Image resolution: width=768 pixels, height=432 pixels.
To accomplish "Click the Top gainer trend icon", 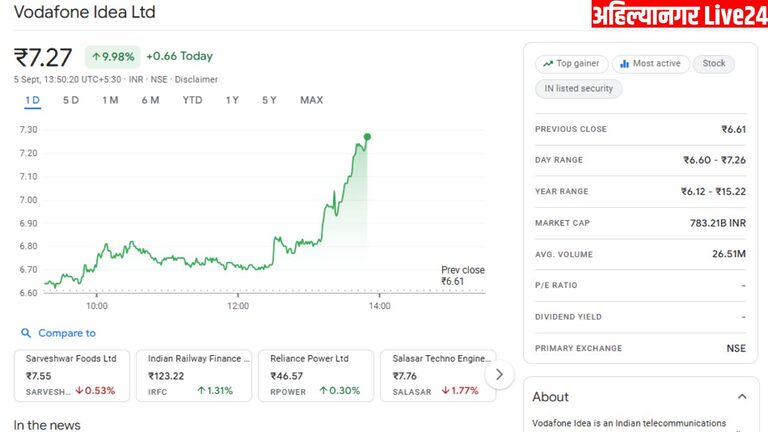I will coord(548,64).
